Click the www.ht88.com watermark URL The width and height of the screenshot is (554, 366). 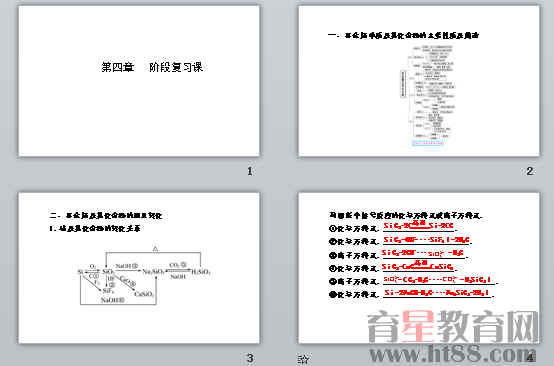click(453, 354)
